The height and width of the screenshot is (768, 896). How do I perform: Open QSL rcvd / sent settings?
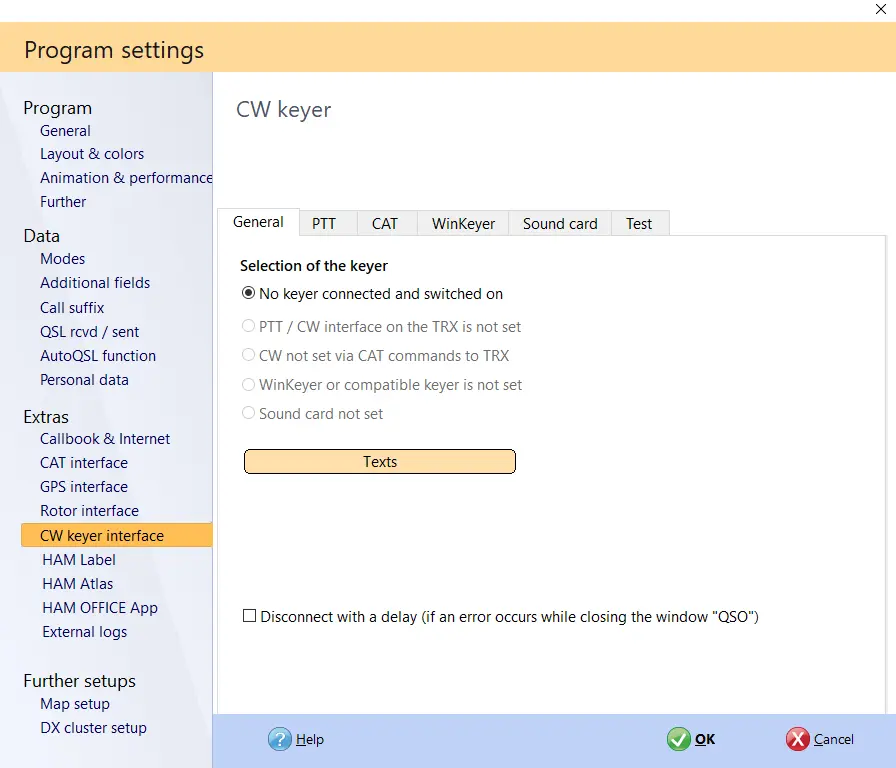[90, 332]
